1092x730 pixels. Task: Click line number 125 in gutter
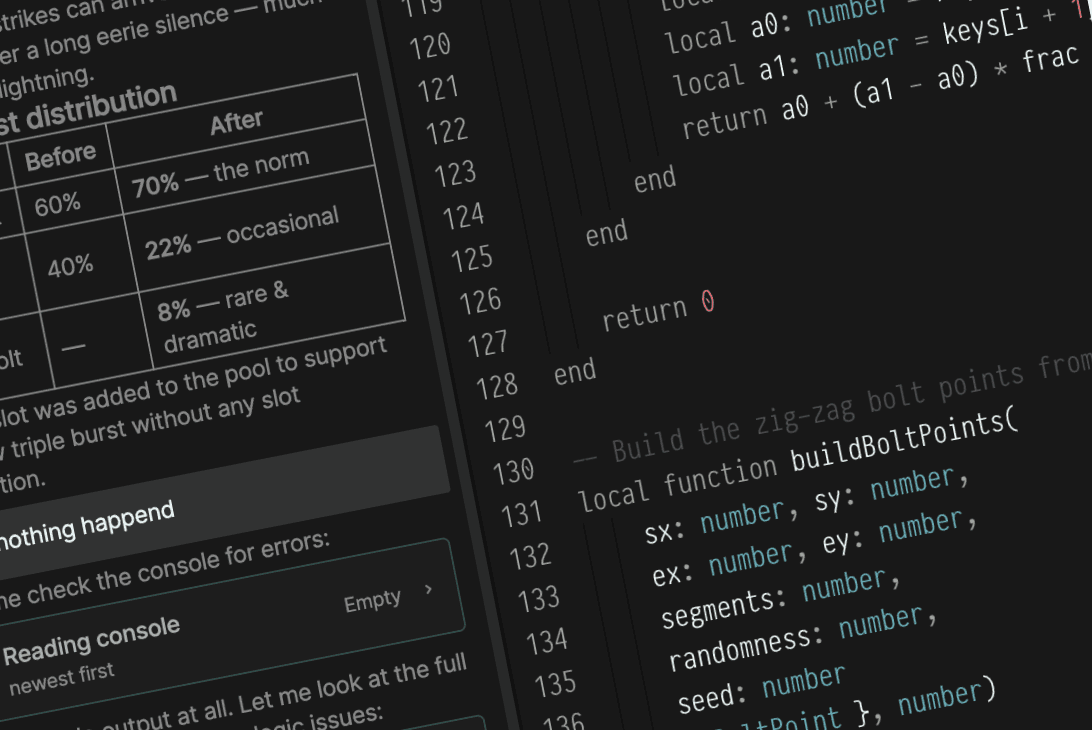coord(471,259)
